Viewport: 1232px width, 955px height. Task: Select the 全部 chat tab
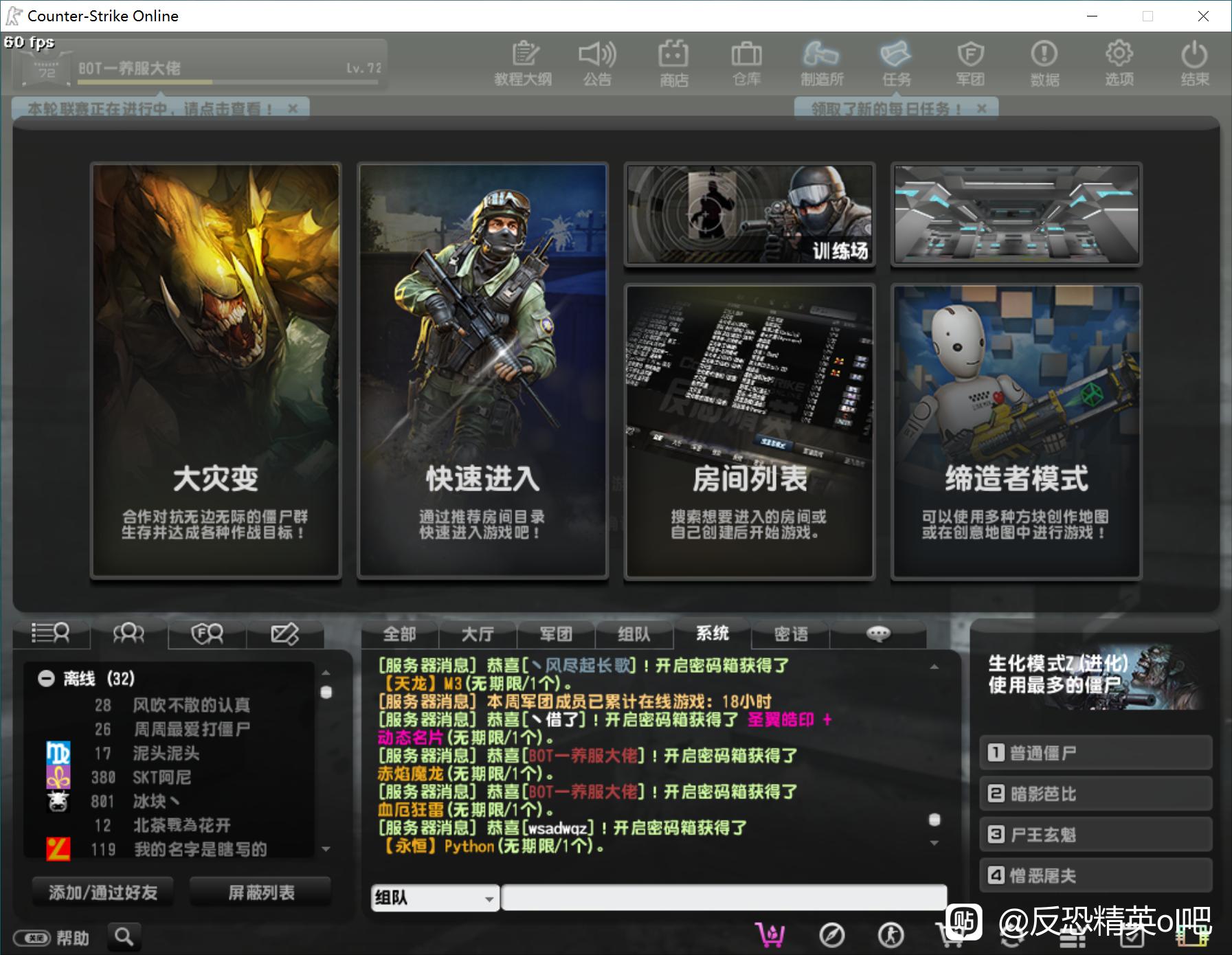[399, 633]
